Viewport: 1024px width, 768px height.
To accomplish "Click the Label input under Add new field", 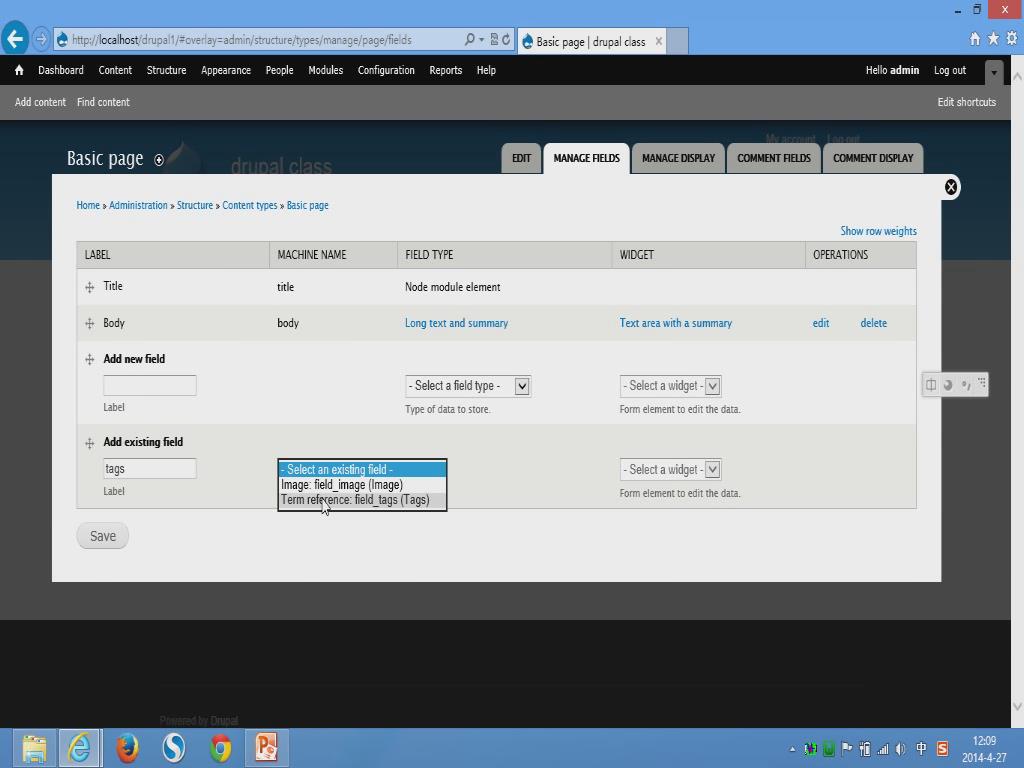I will (150, 385).
